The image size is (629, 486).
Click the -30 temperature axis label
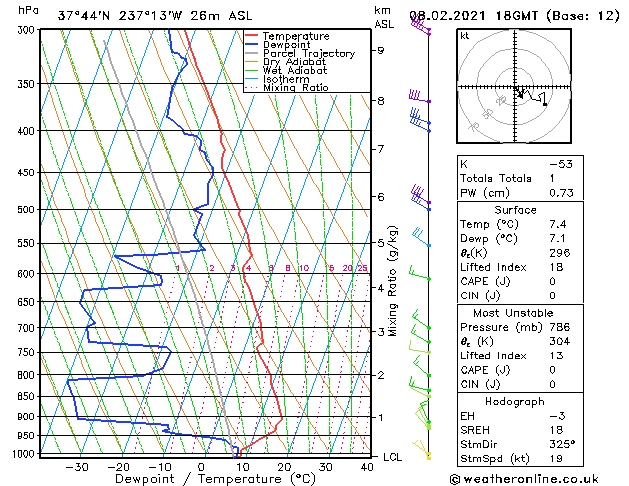(76, 467)
